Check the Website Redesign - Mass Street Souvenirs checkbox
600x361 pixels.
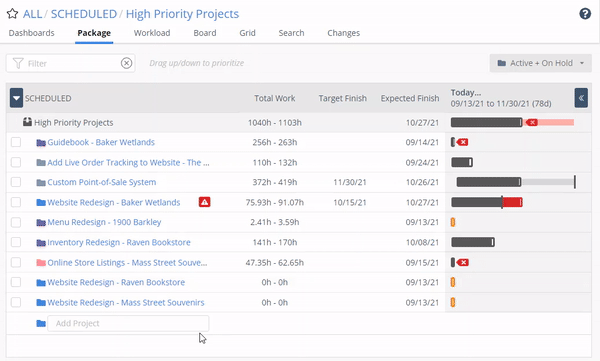(x=16, y=302)
